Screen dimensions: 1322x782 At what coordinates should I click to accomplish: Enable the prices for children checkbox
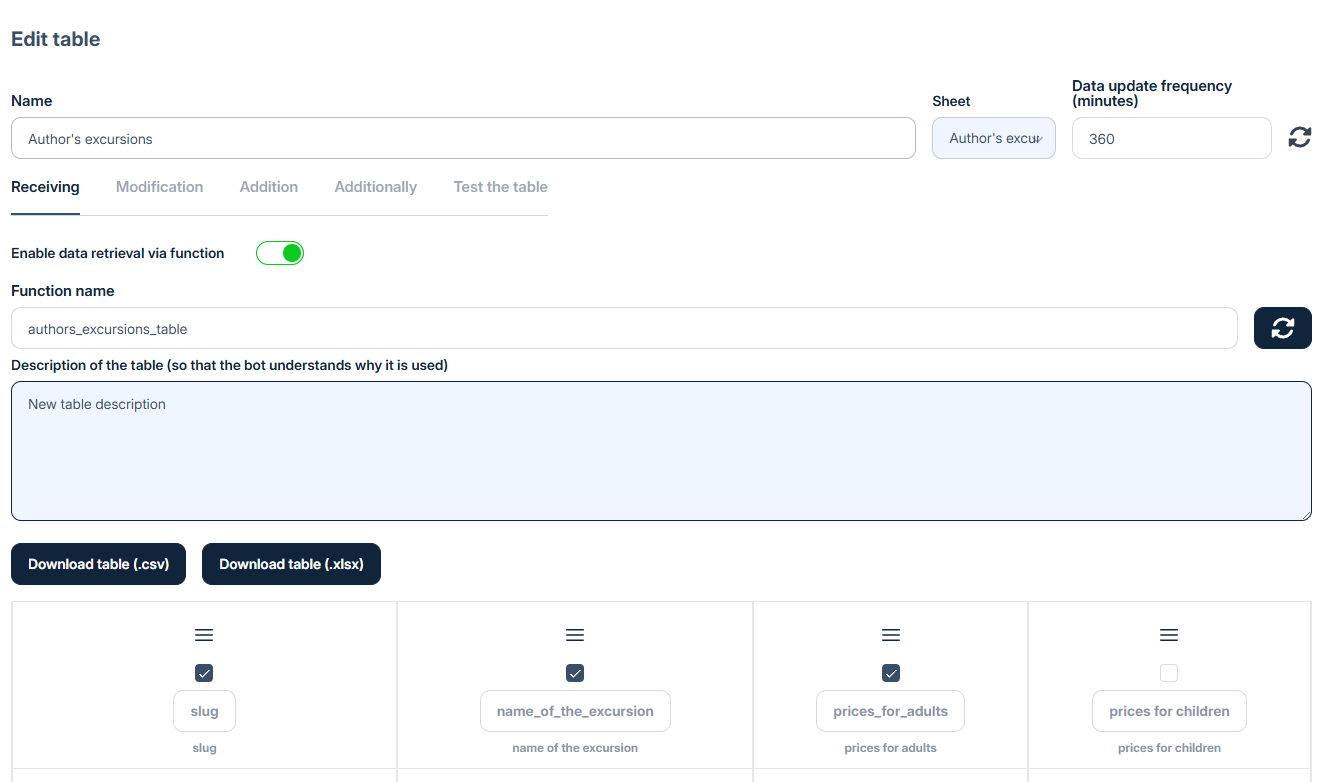[x=1169, y=673]
